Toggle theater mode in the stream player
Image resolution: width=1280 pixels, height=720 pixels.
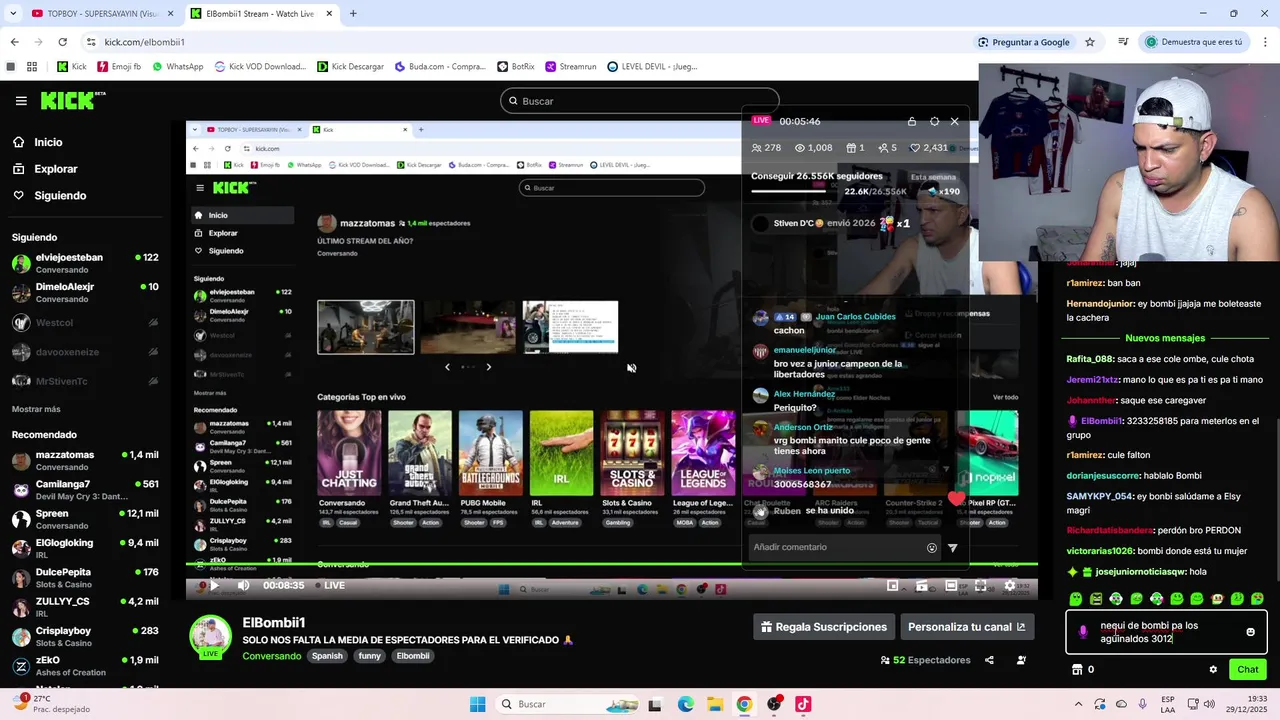pos(951,586)
